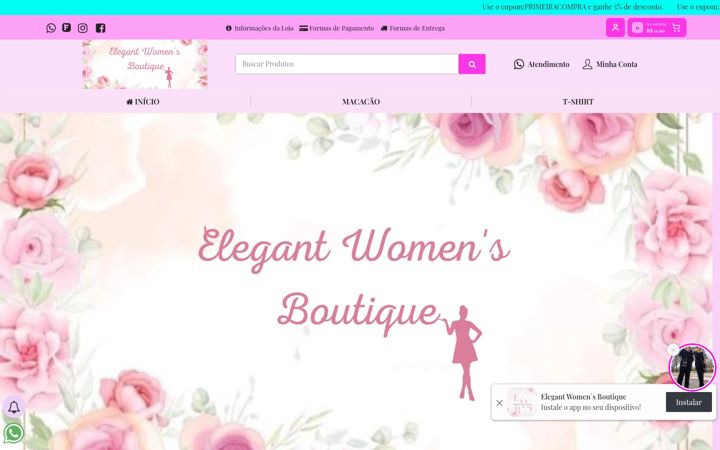Viewport: 720px width, 450px height.
Task: Click the PRIMEIRACOMPRA coupon announcement text
Action: click(x=573, y=7)
